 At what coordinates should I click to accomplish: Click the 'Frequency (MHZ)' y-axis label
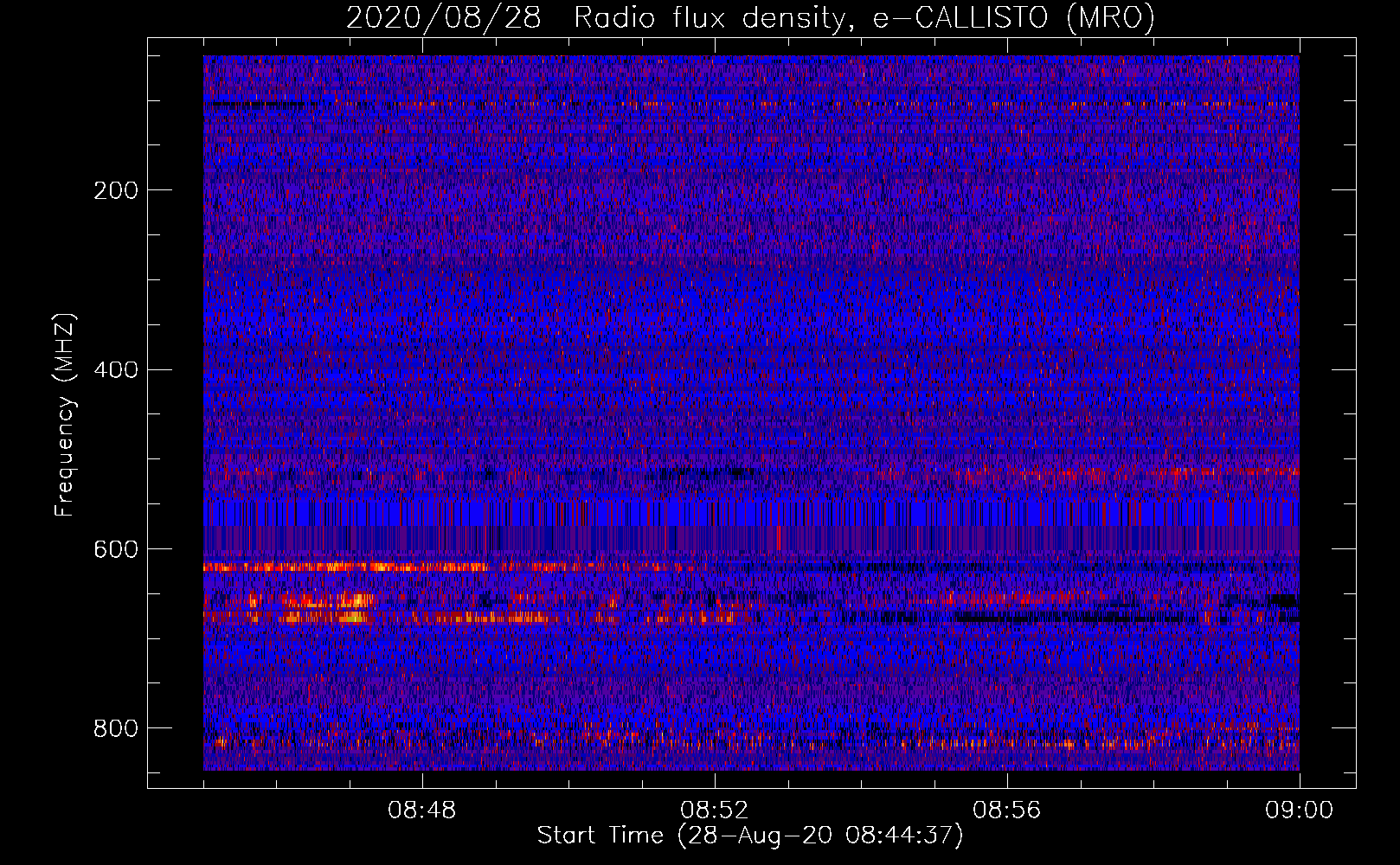tap(65, 414)
